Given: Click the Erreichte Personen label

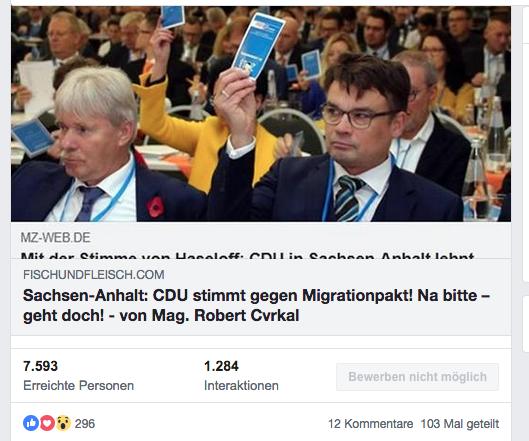Looking at the screenshot, I should coord(78,386).
